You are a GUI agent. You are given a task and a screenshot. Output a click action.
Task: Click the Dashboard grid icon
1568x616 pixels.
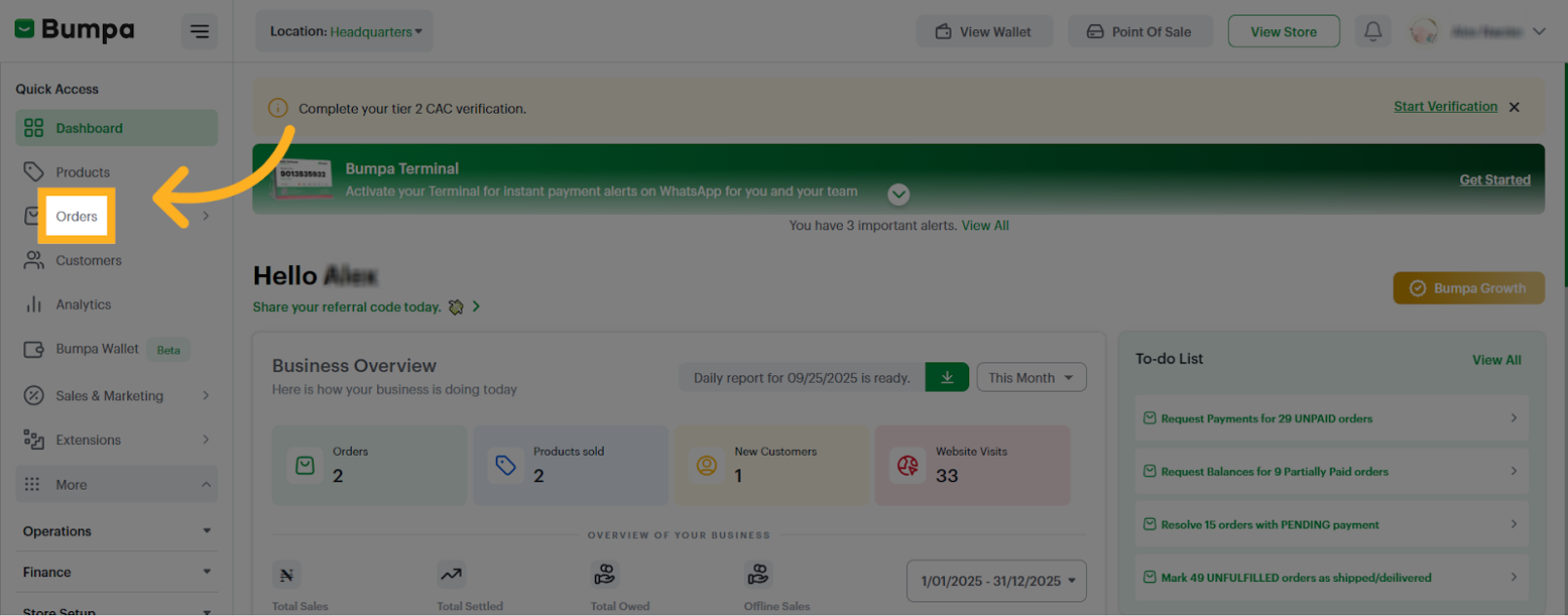pos(34,128)
